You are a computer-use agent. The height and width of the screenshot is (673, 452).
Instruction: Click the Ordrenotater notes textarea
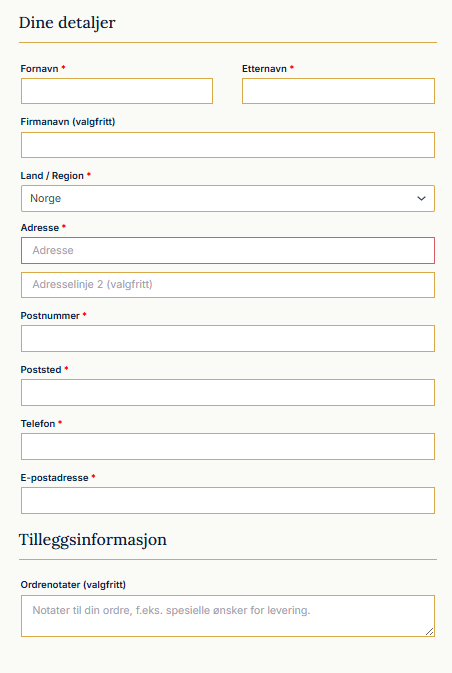tap(228, 616)
